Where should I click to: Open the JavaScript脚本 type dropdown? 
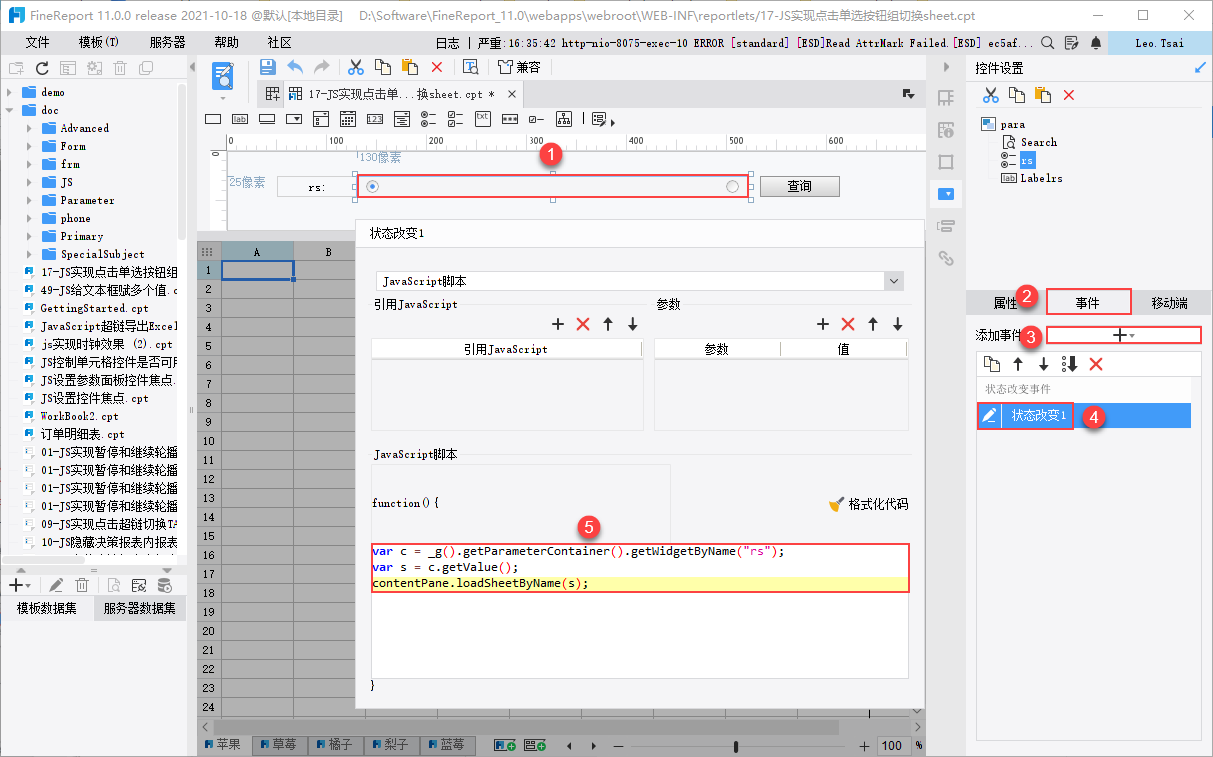coord(894,282)
